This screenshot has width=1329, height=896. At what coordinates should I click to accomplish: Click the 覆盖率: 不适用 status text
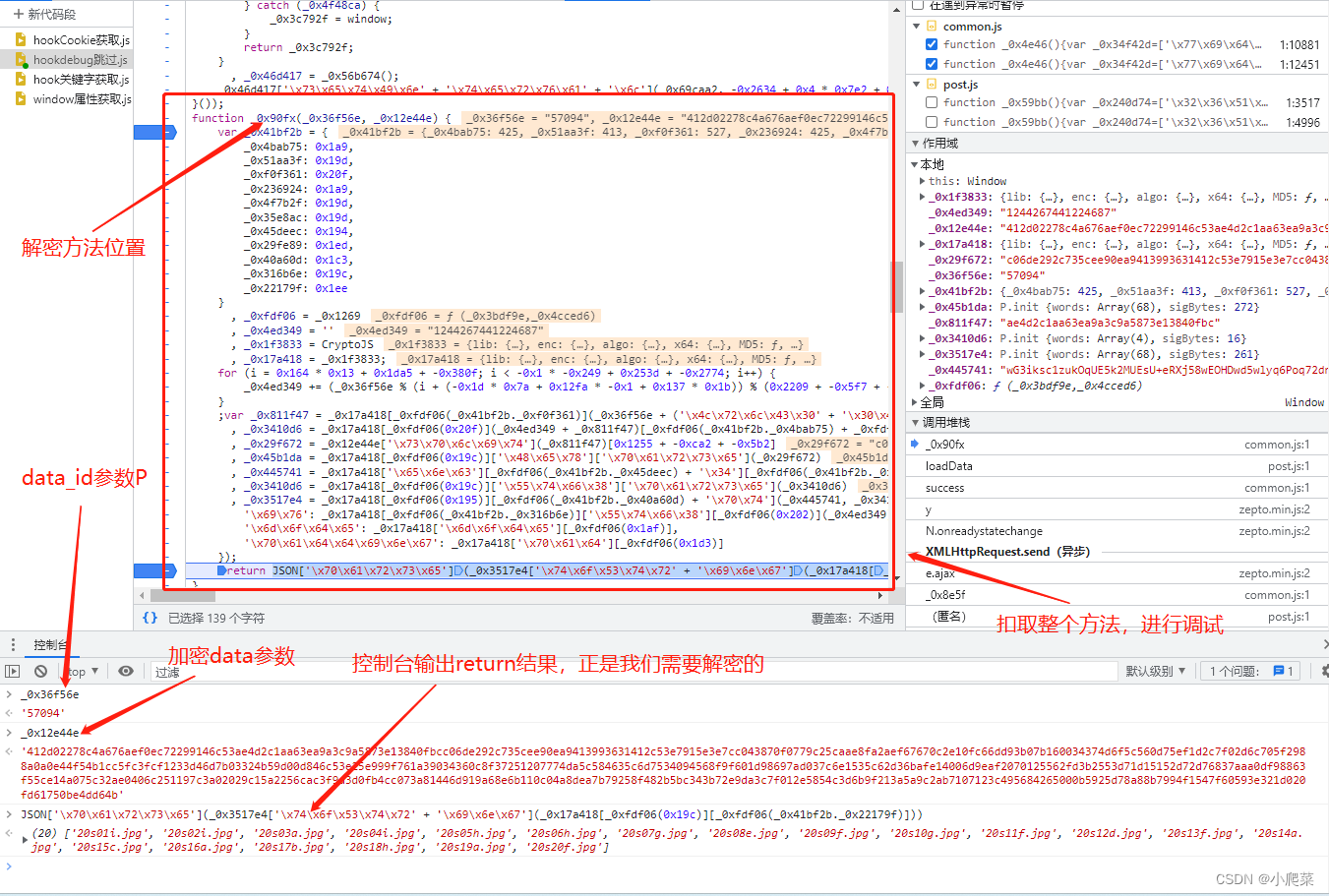click(x=853, y=619)
